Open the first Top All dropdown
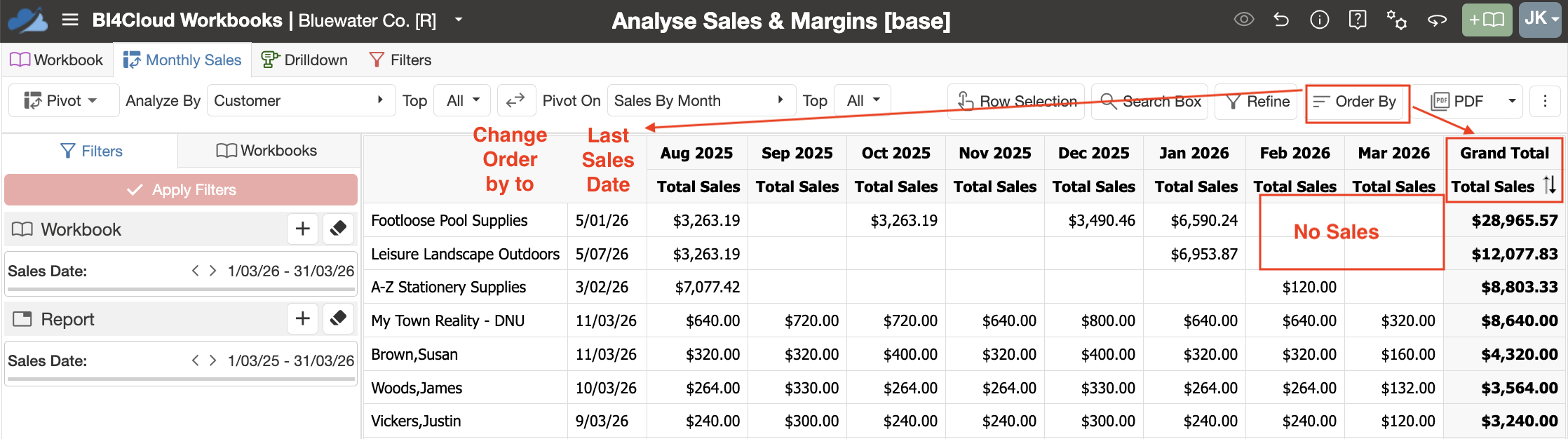The image size is (1568, 439). [x=462, y=100]
